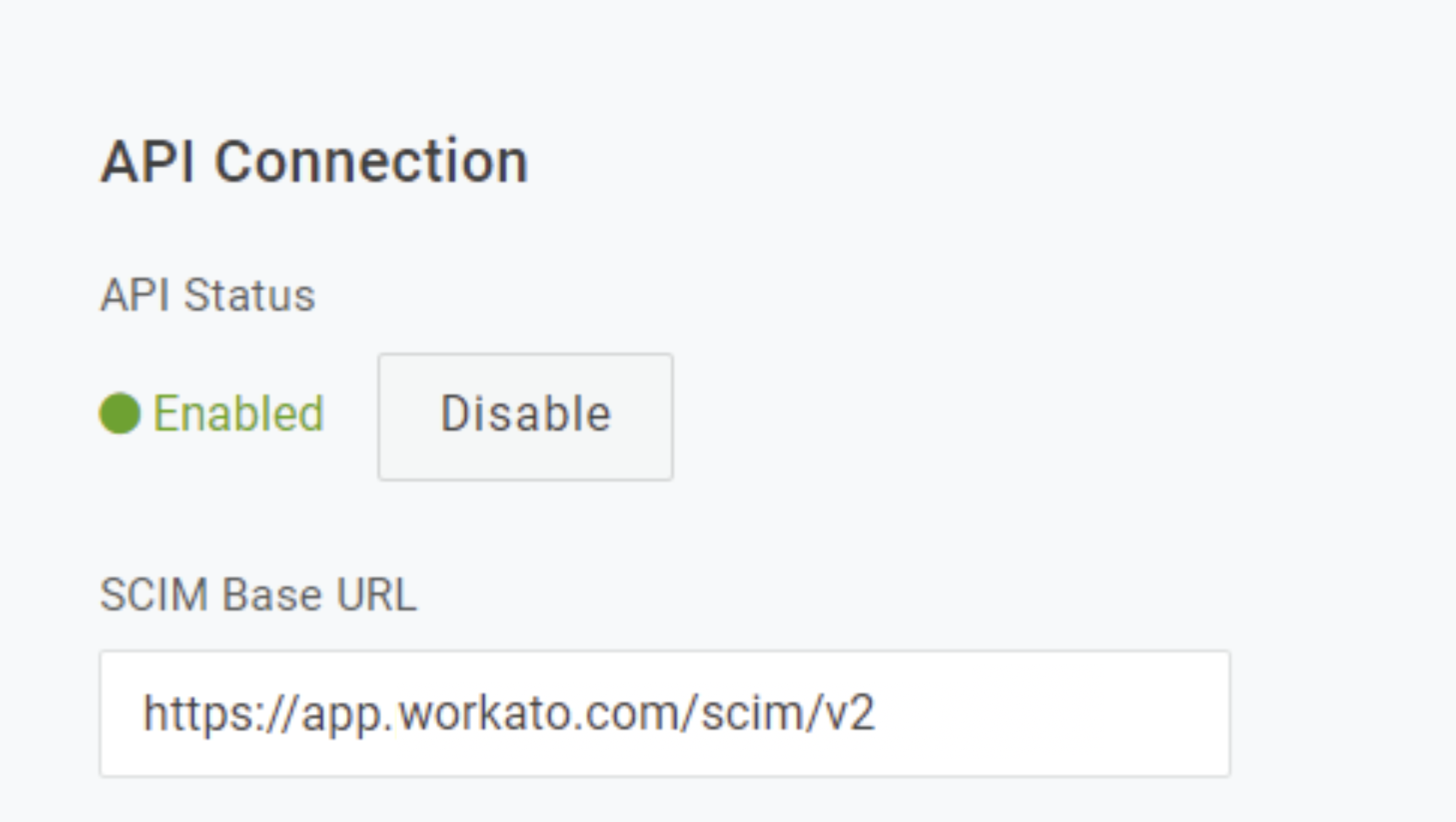Screen dimensions: 1456x822
Task: Click the app.workato.com URL text
Action: (509, 713)
